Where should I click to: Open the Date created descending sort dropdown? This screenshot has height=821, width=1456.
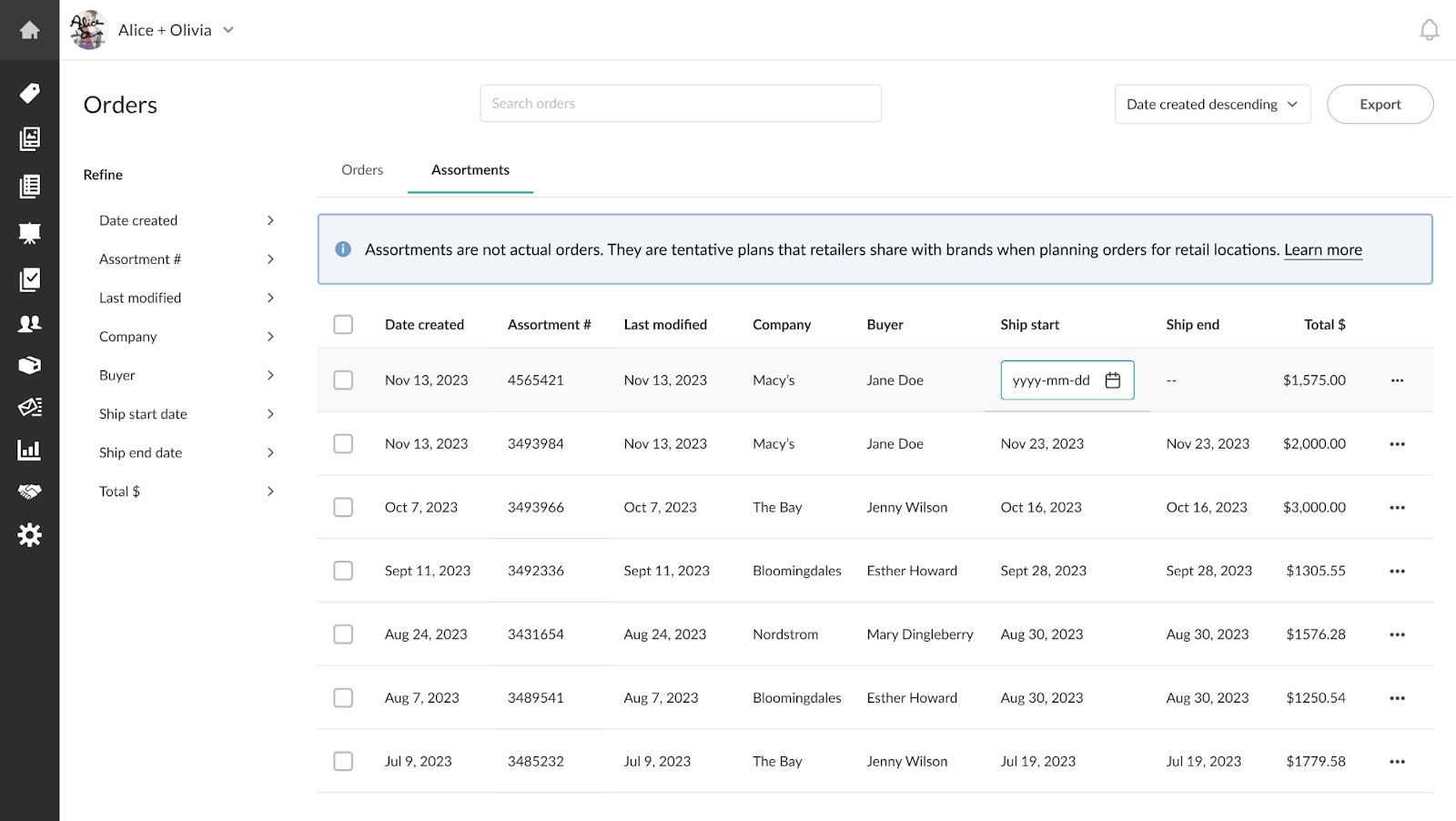pos(1211,105)
